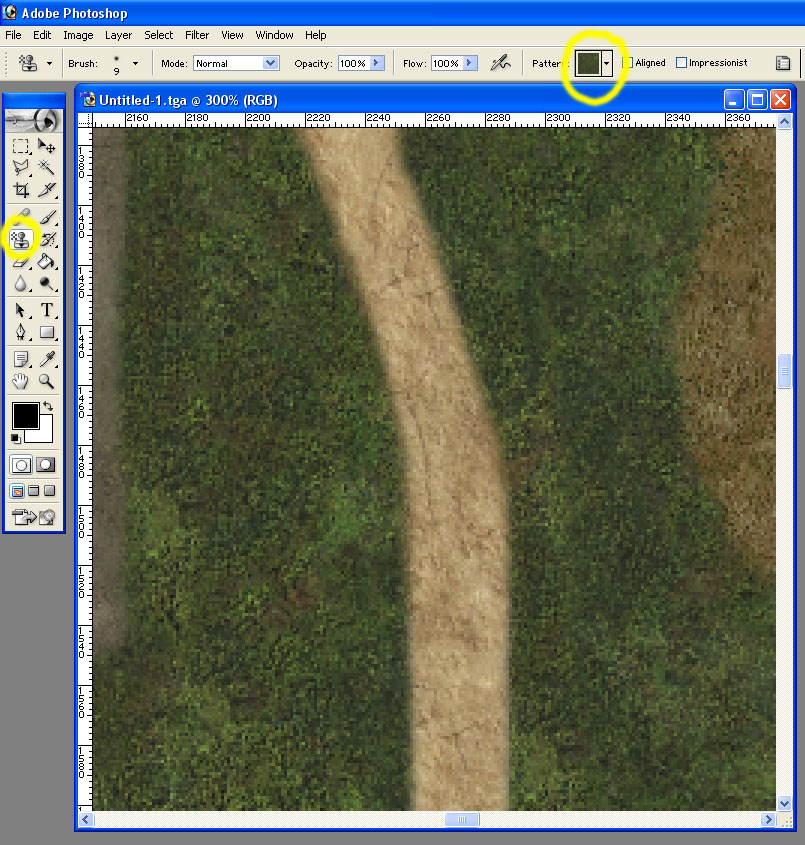The height and width of the screenshot is (845, 805).
Task: Expand the Pattern picker arrow
Action: (x=607, y=63)
